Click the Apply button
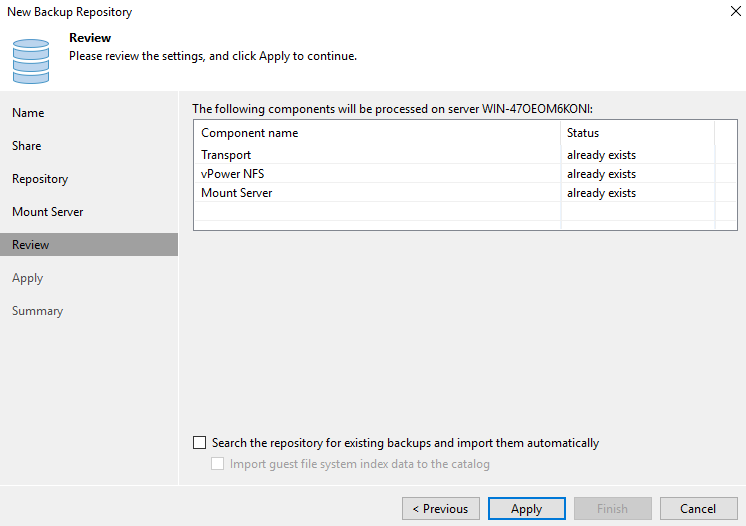Viewport: 746px width, 526px height. (527, 508)
